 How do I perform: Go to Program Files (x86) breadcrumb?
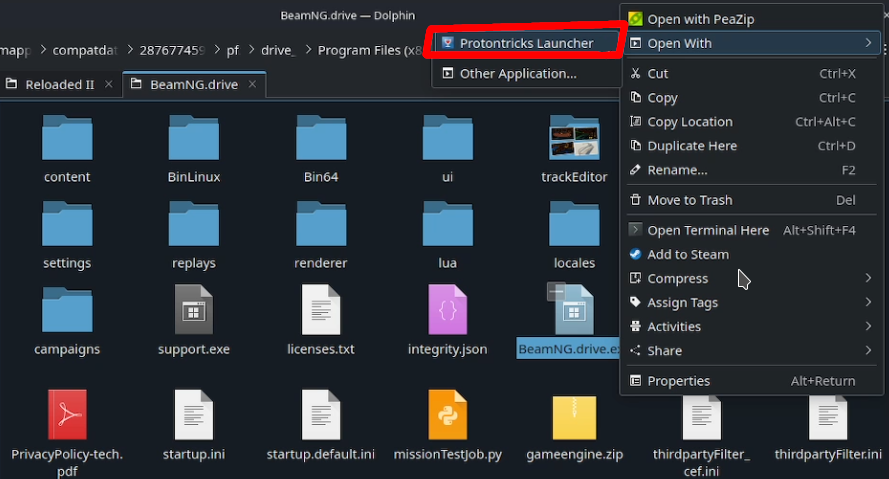pyautogui.click(x=370, y=50)
